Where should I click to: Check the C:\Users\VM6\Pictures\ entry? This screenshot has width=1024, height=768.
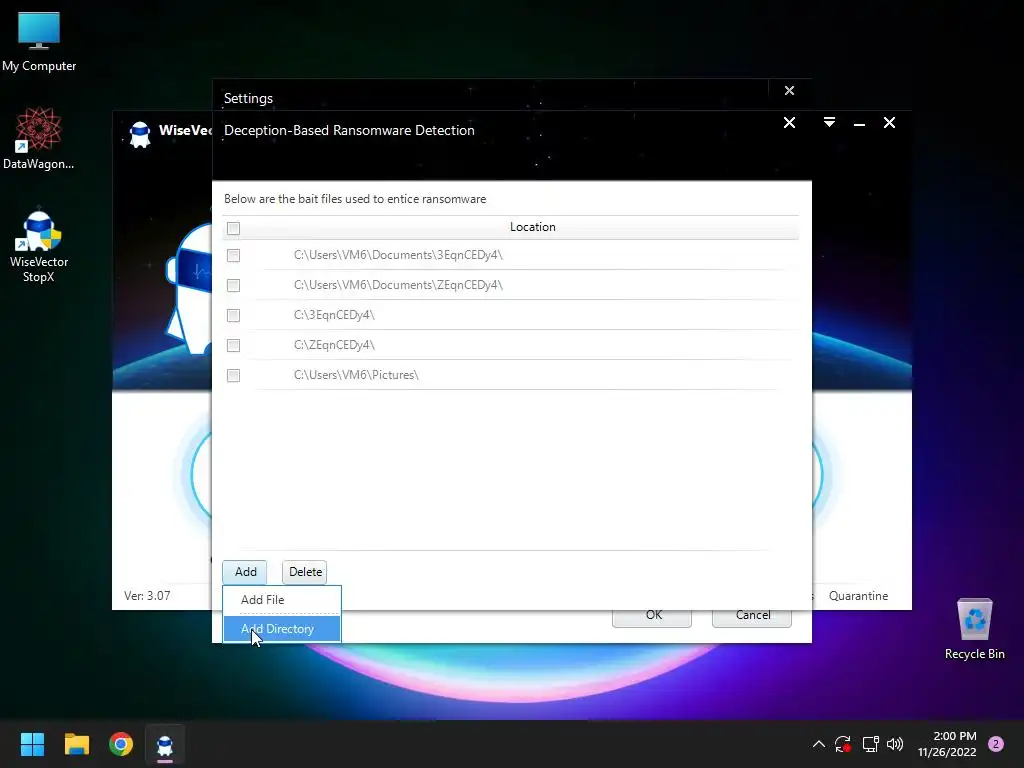click(233, 376)
